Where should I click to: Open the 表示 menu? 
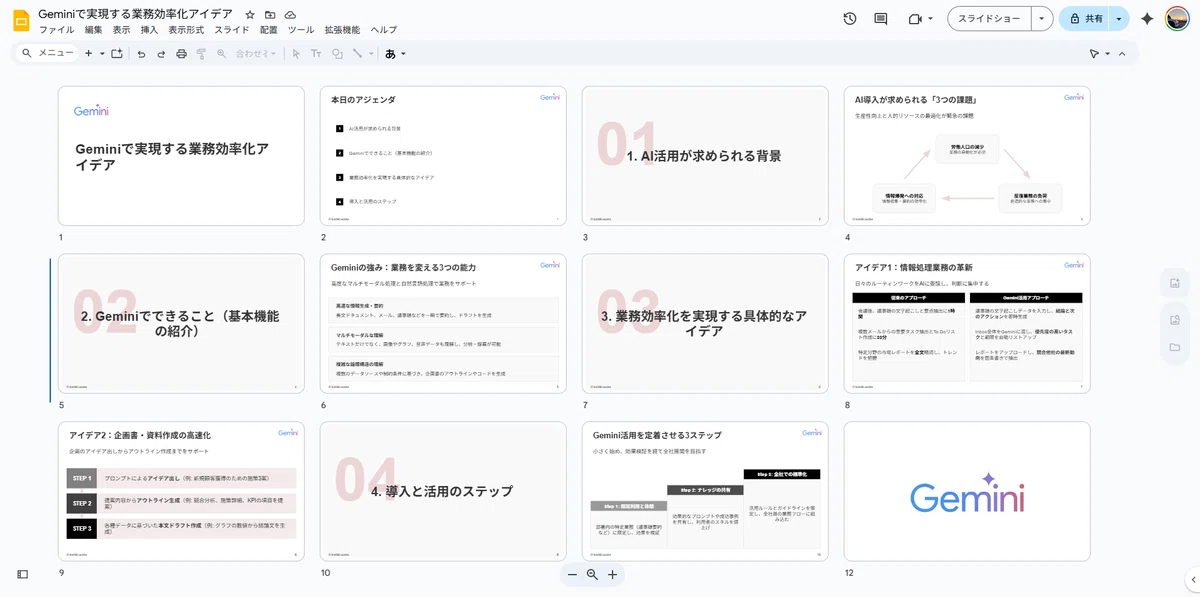[122, 30]
